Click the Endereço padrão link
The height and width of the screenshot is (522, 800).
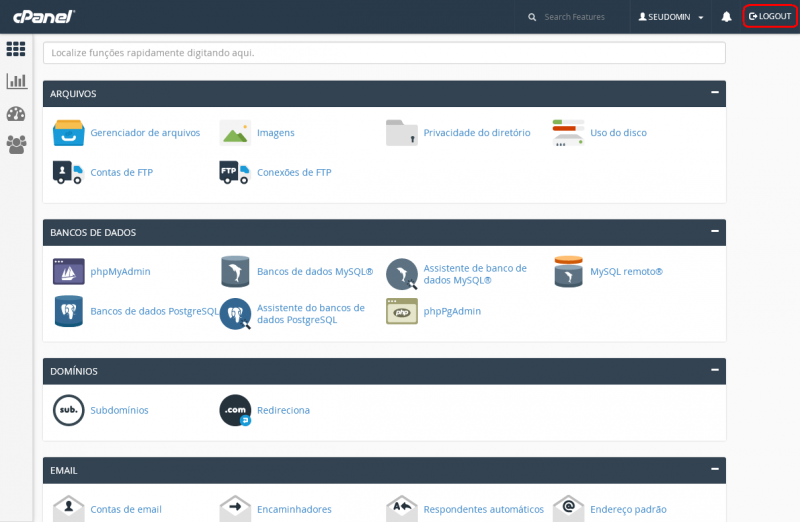click(x=629, y=509)
